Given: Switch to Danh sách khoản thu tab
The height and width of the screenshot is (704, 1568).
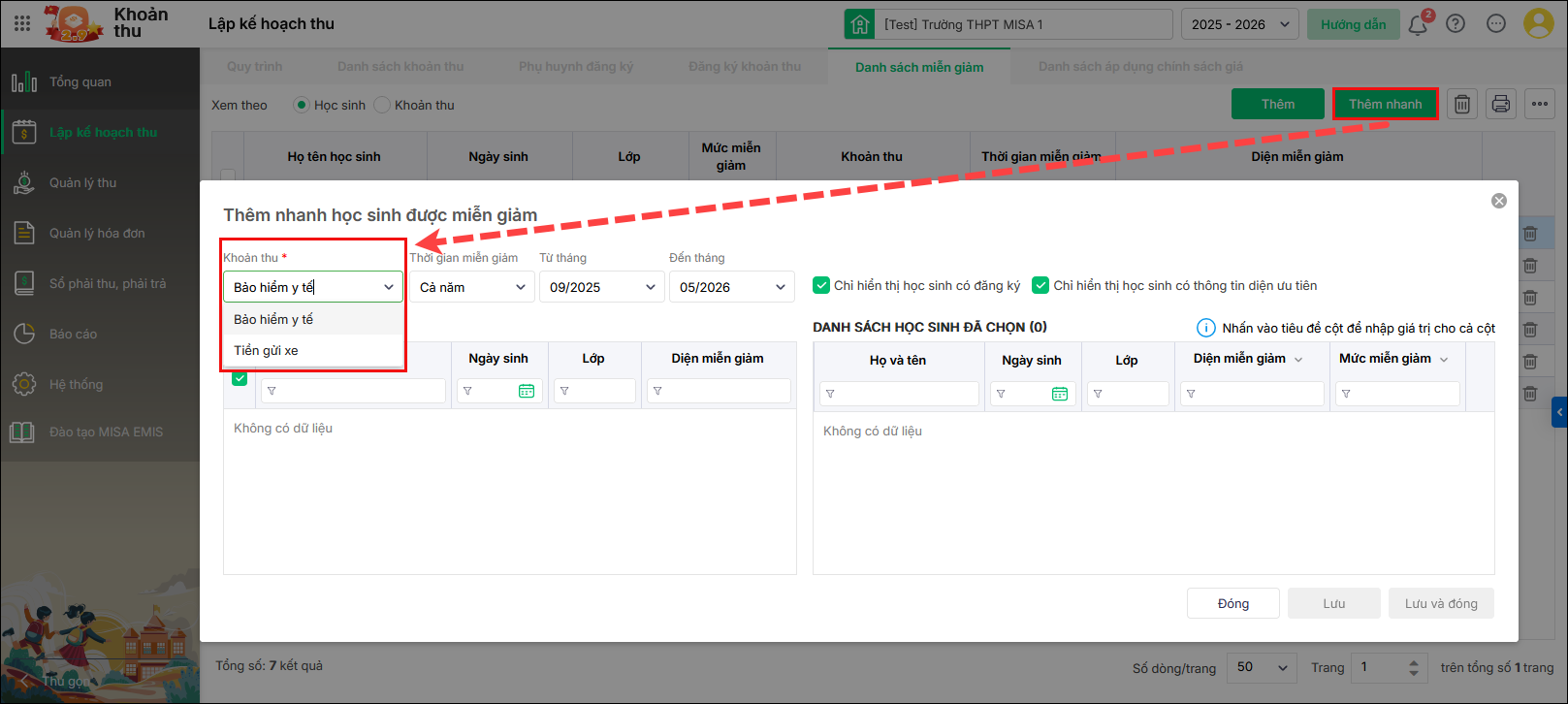Looking at the screenshot, I should (x=400, y=66).
